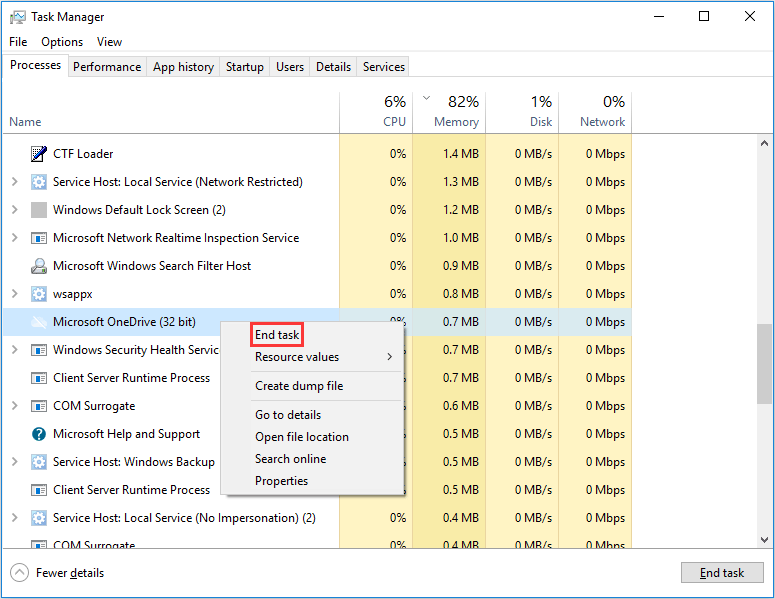Viewport: 775px width, 599px height.
Task: Expand Service Host: Local Service (Network Restricted)
Action: [14, 182]
